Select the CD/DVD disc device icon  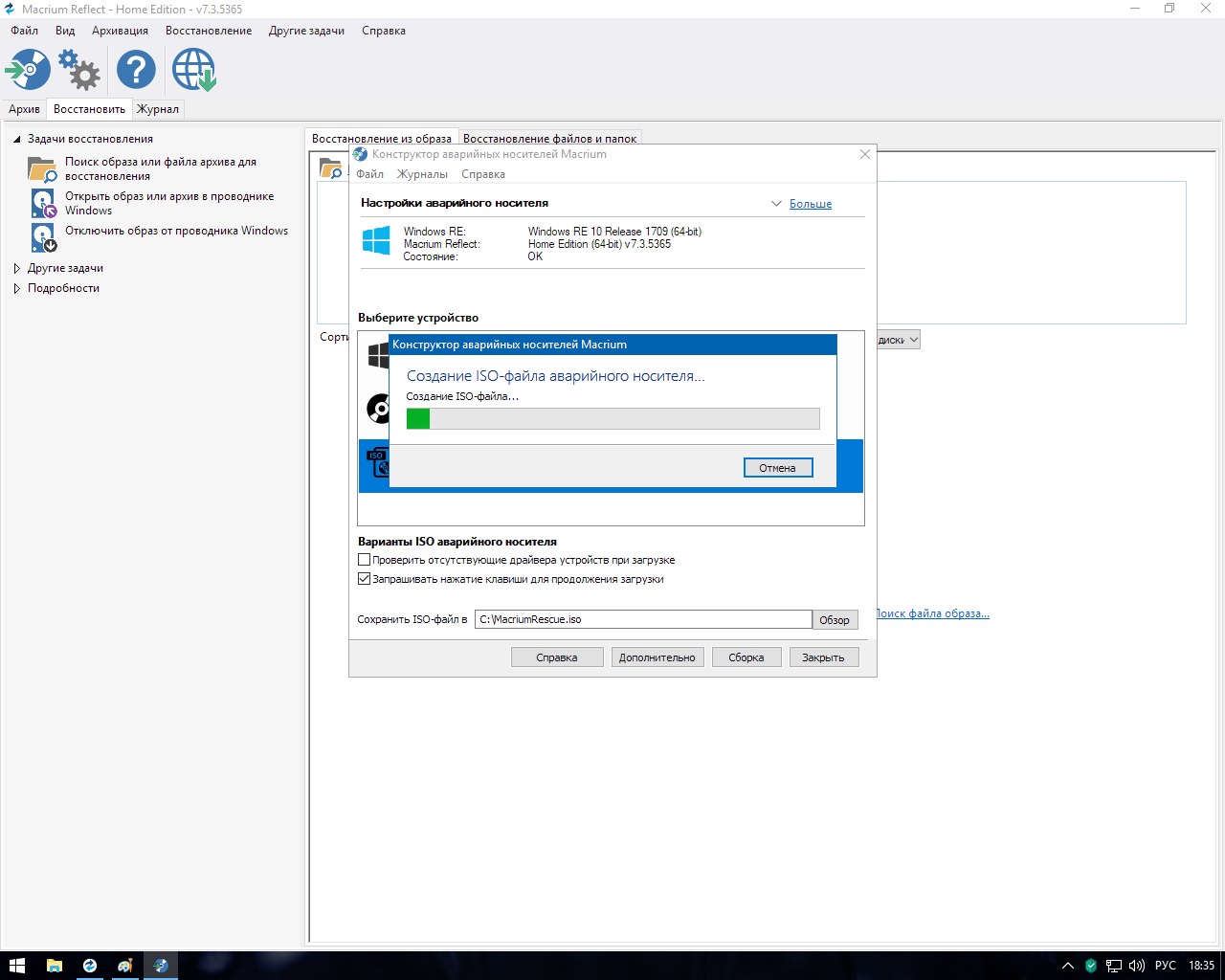pyautogui.click(x=378, y=409)
